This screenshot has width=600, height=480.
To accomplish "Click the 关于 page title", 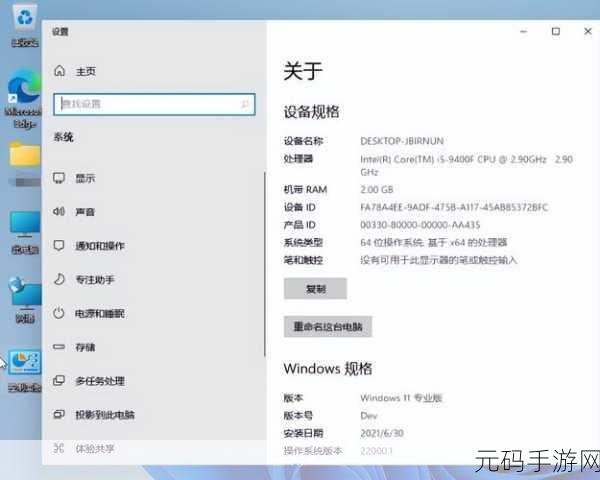I will click(x=303, y=71).
